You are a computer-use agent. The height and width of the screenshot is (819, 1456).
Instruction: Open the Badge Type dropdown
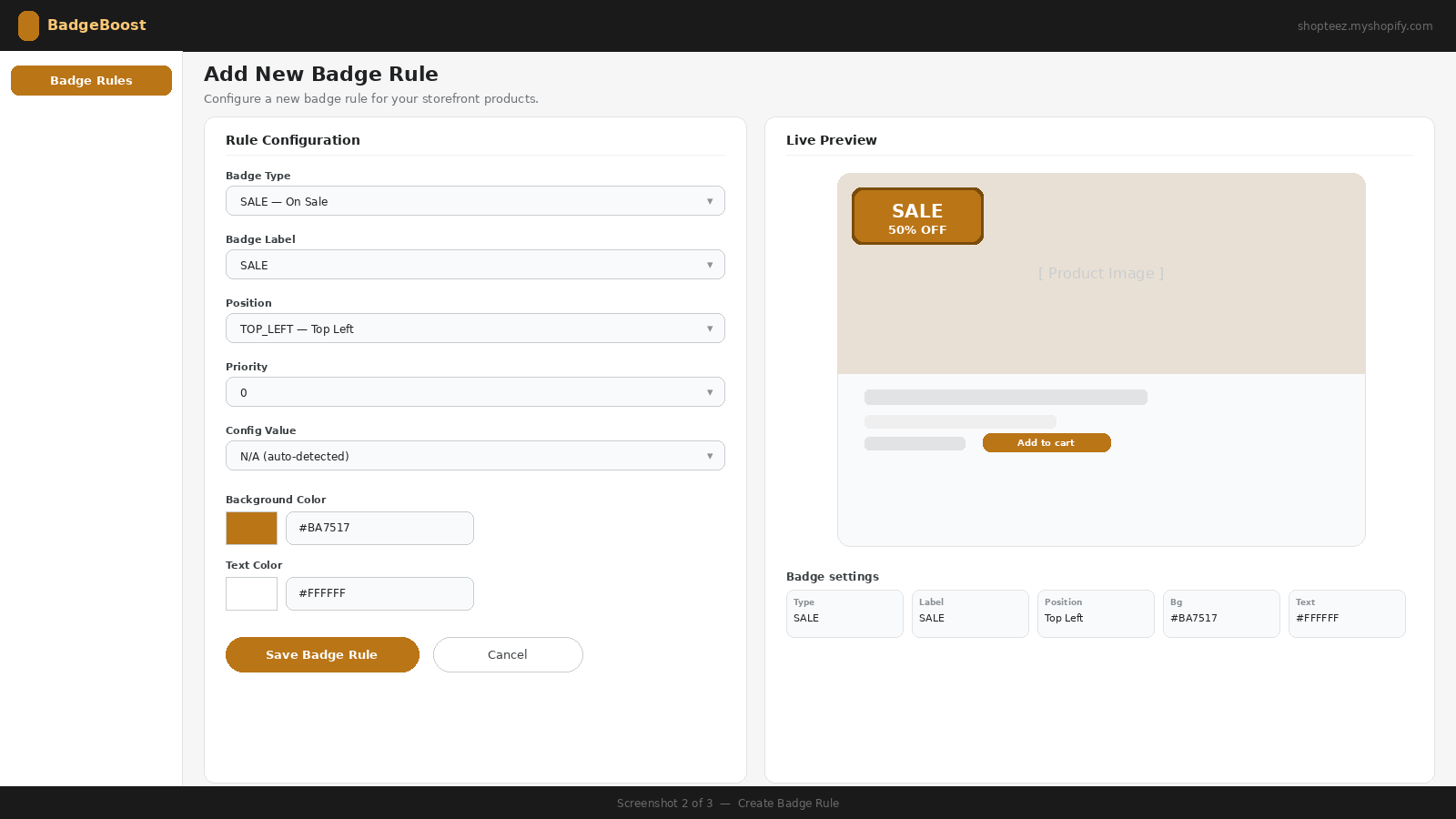tap(475, 201)
